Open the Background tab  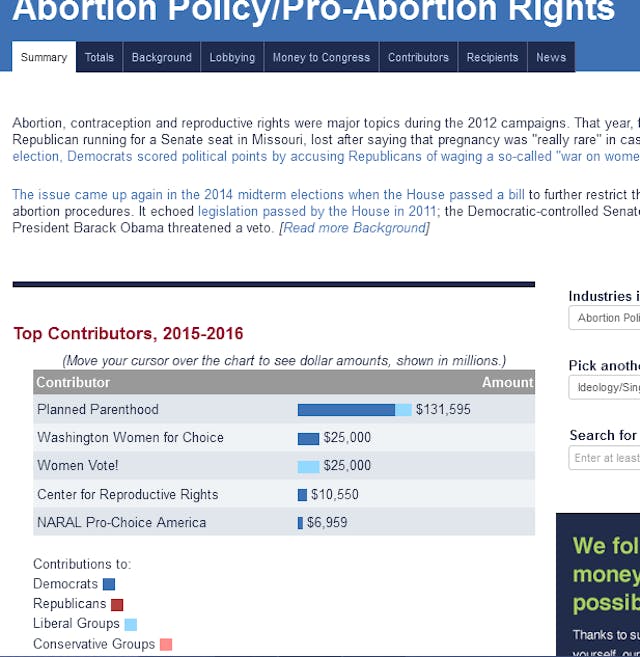pyautogui.click(x=161, y=57)
